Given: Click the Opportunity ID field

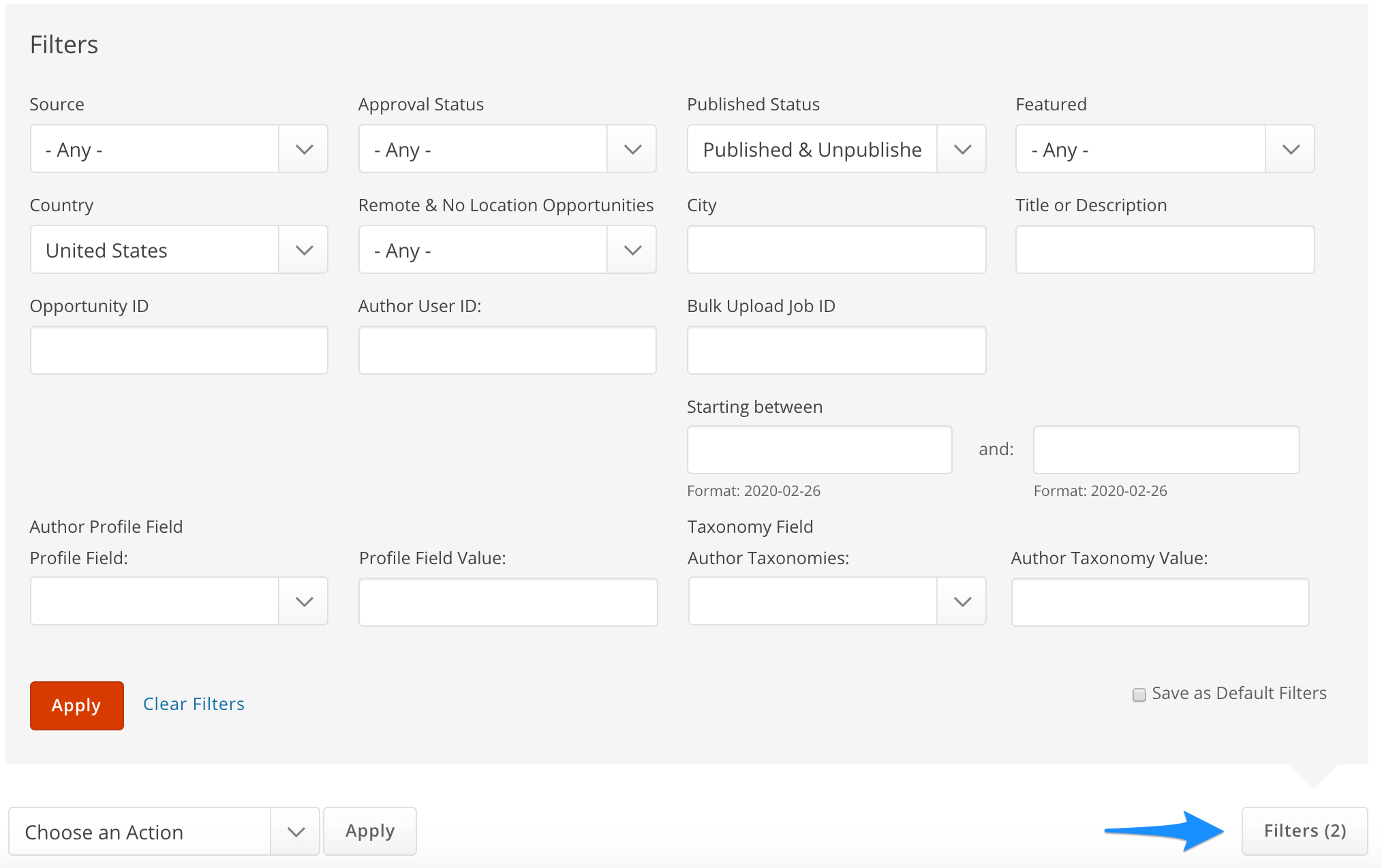Looking at the screenshot, I should [179, 350].
